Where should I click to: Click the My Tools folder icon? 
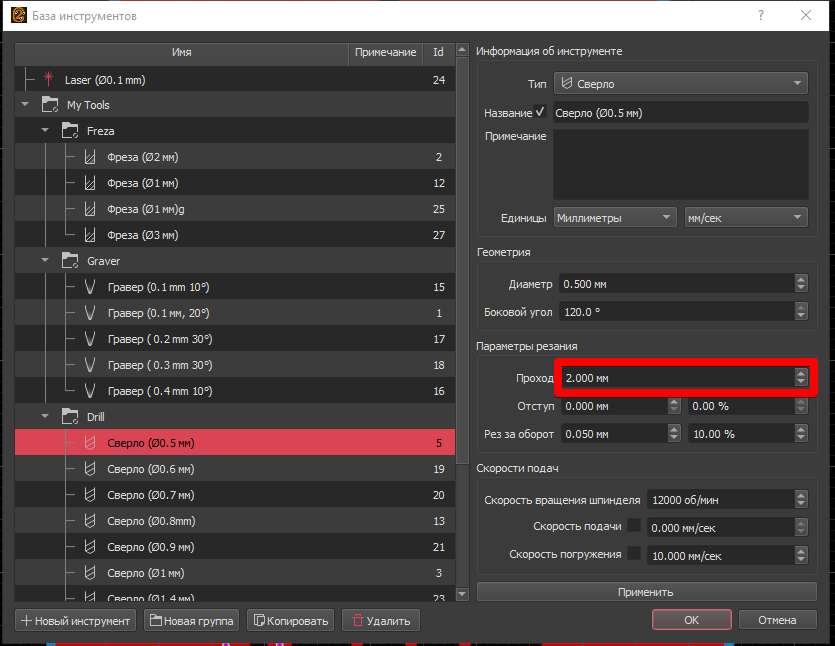click(50, 105)
